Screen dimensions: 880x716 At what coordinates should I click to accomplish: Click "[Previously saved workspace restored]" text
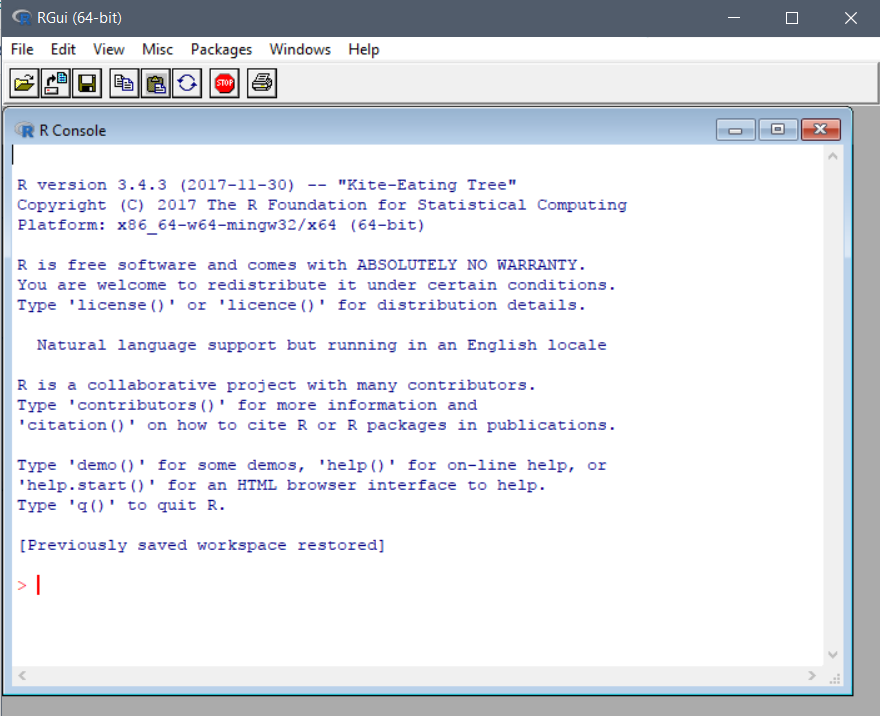[x=201, y=546]
